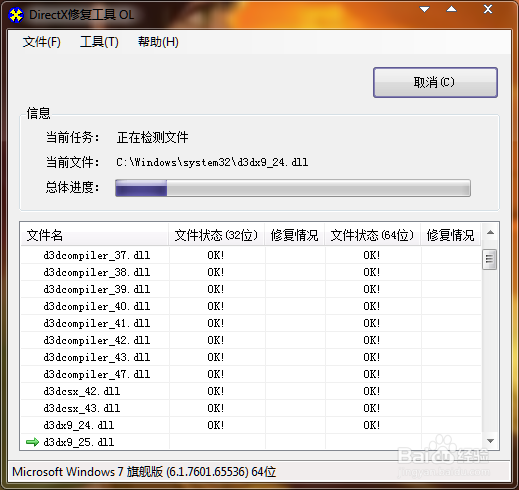Click the file list scrollbar up arrow
The height and width of the screenshot is (490, 519).
point(490,233)
